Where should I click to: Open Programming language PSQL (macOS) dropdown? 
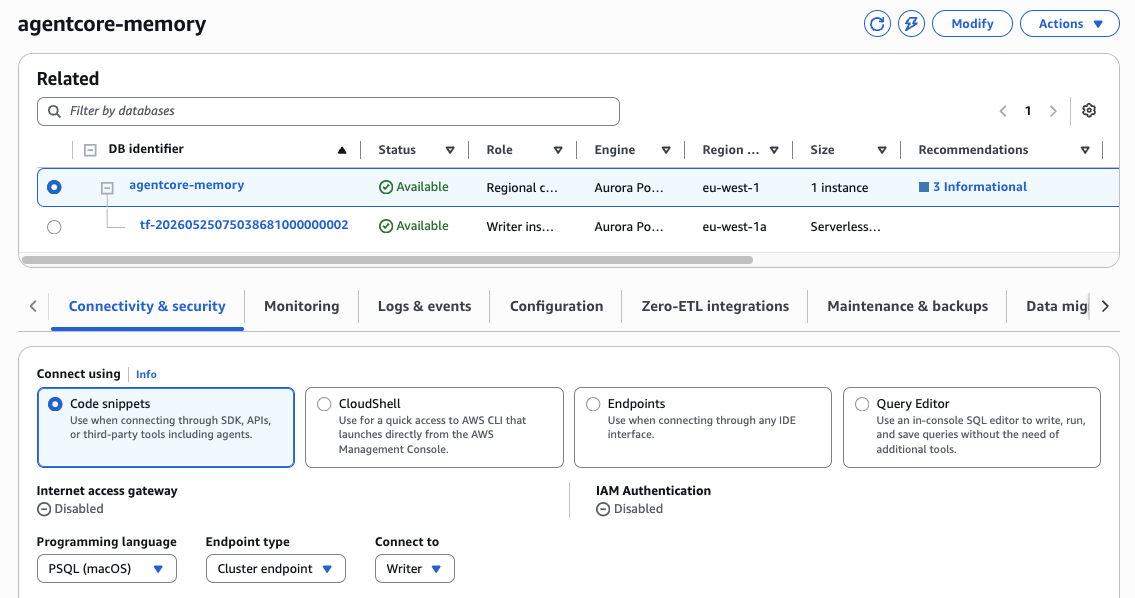106,568
